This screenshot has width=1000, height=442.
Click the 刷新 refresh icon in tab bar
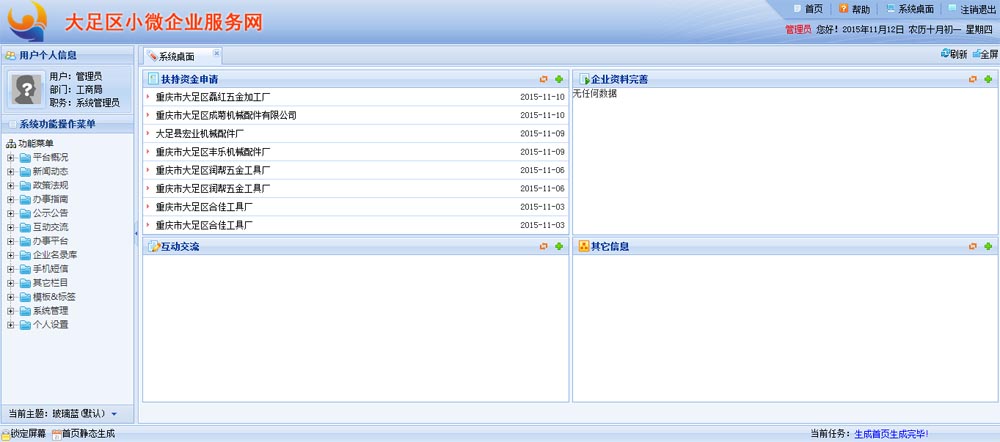pyautogui.click(x=945, y=54)
